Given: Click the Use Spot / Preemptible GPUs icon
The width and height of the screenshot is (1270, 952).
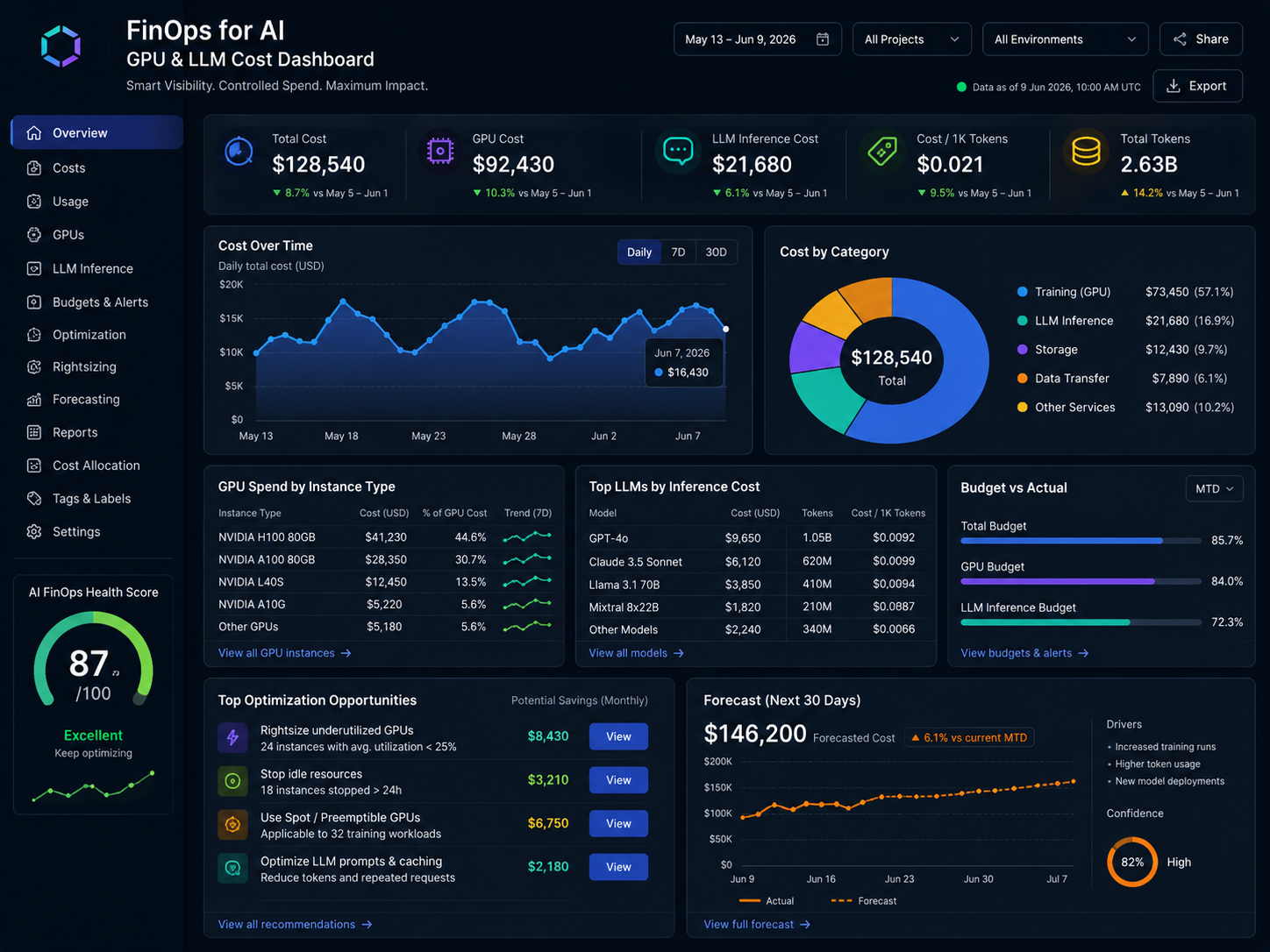Looking at the screenshot, I should (x=232, y=824).
